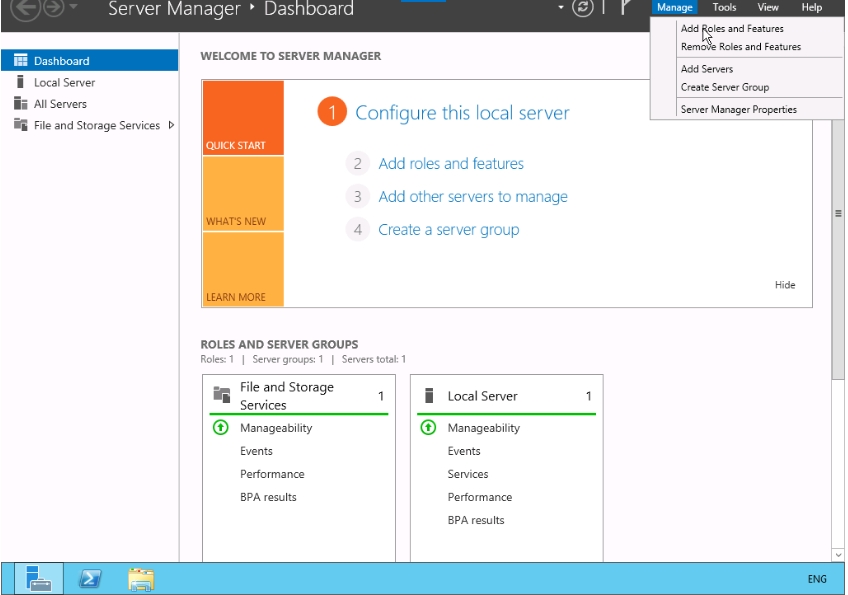Open the Tools menu

coord(724,7)
